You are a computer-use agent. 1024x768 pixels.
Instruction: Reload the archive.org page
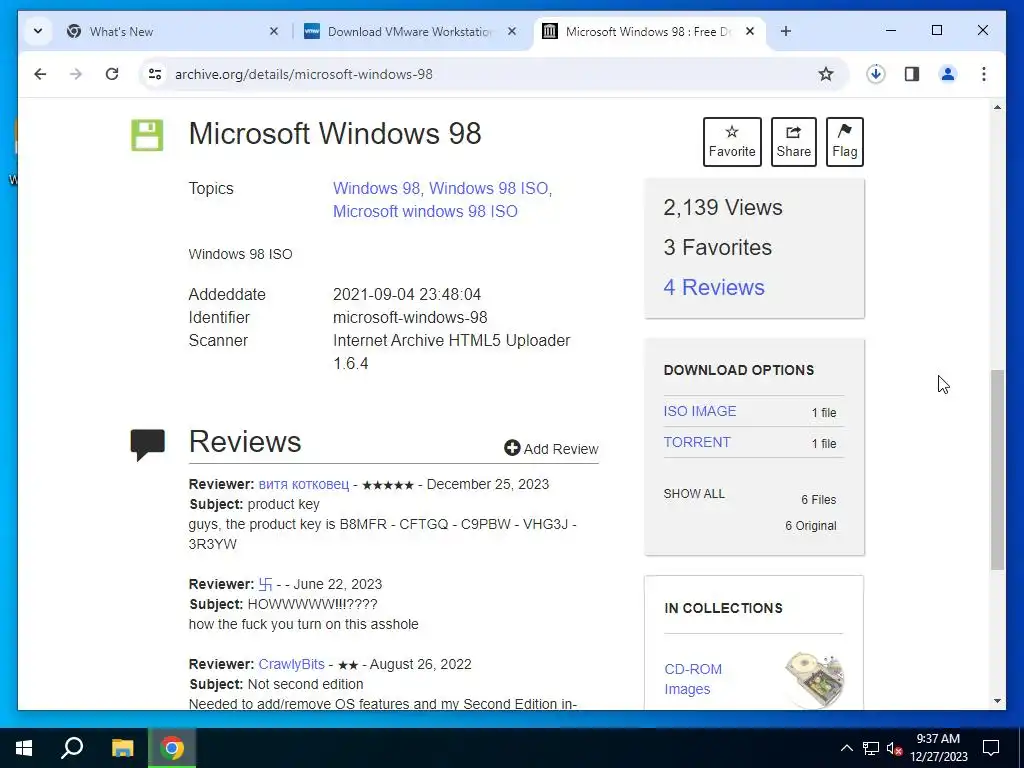click(112, 74)
